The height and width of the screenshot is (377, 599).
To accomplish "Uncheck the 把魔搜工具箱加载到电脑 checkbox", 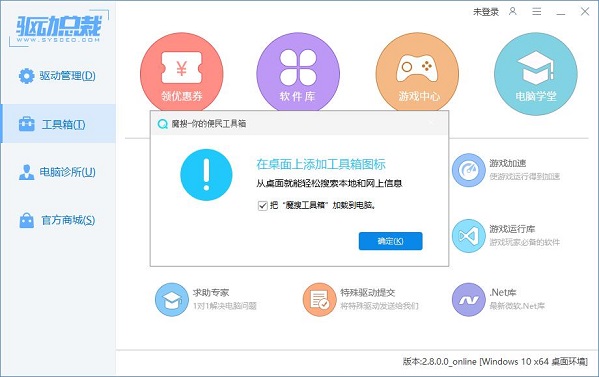I will coord(262,205).
